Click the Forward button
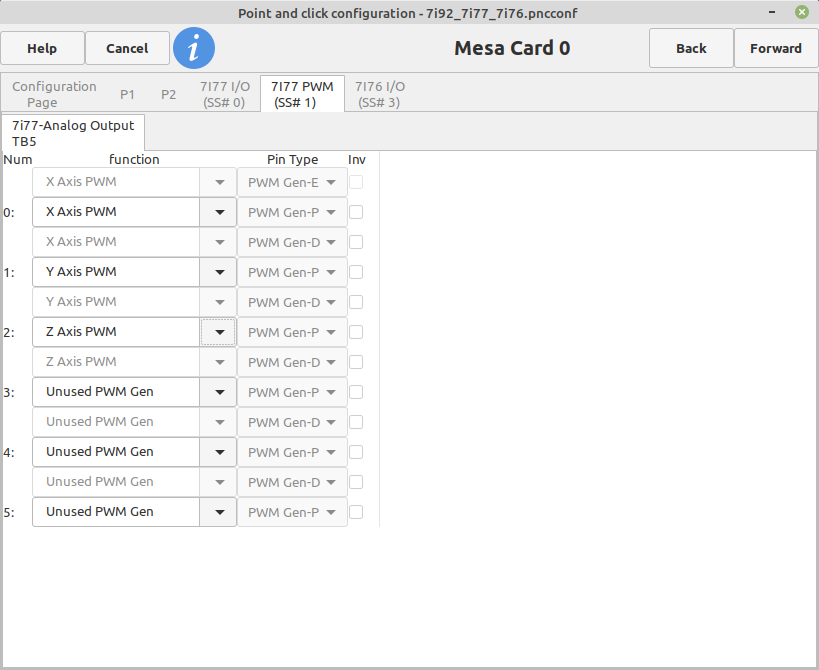The height and width of the screenshot is (670, 819). (776, 48)
